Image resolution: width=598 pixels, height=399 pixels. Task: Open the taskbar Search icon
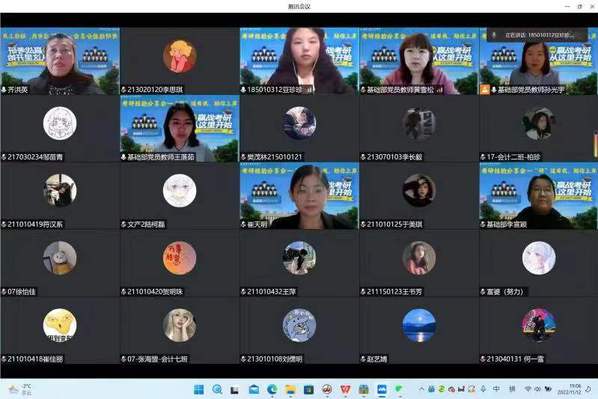tap(217, 389)
